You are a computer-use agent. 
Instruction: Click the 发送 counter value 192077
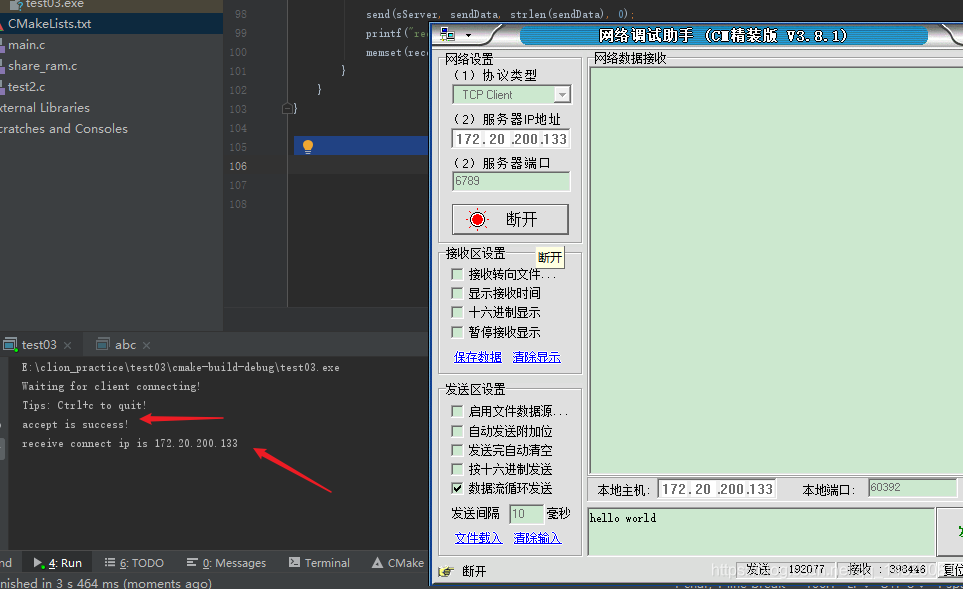tap(806, 569)
